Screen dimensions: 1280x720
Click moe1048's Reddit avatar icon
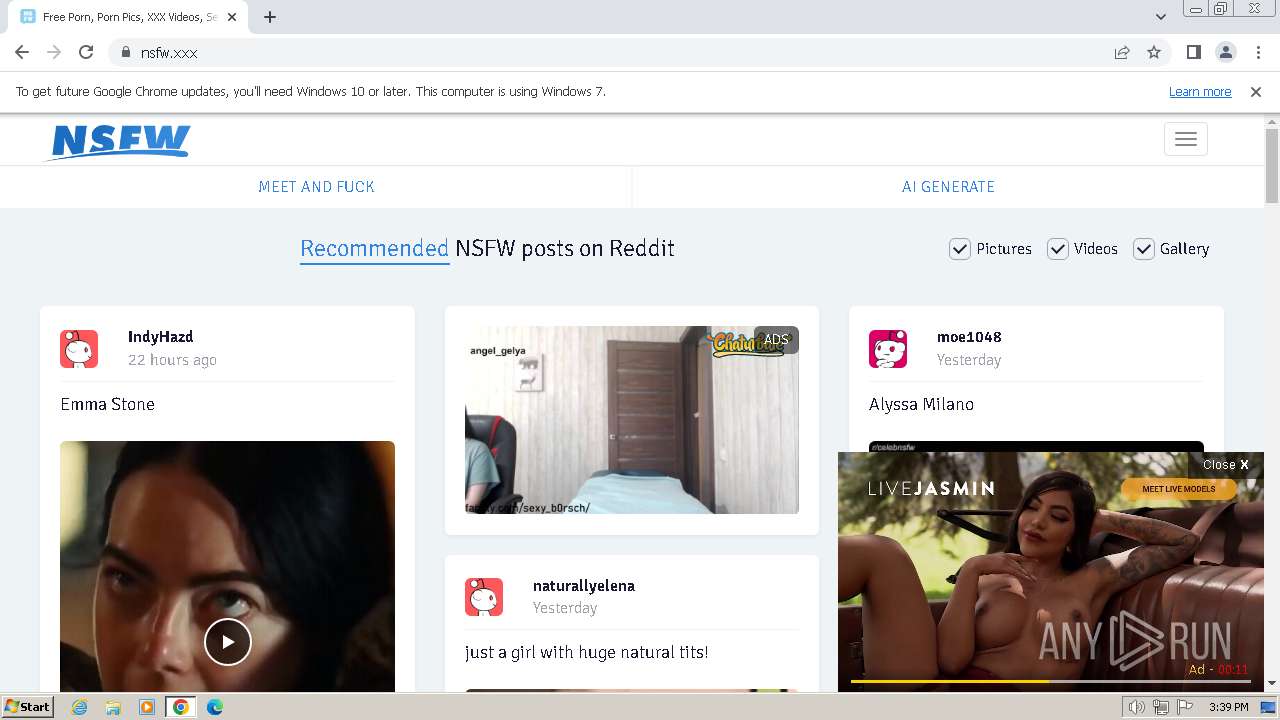pos(888,349)
